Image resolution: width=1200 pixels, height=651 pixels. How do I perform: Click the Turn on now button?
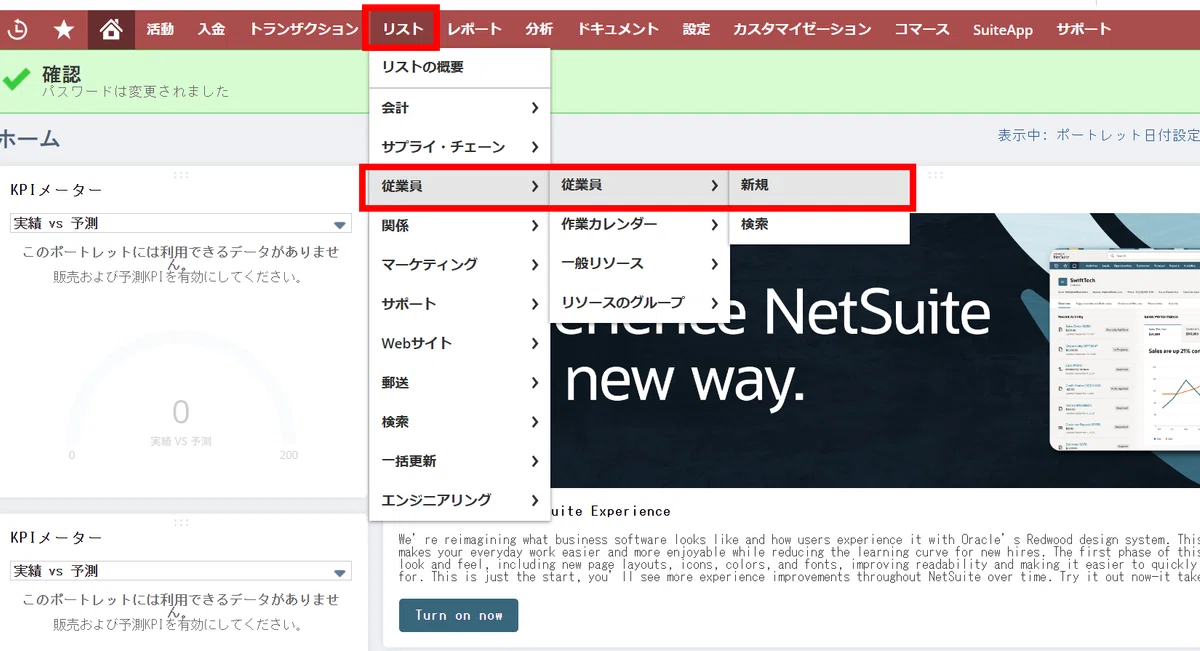tap(458, 615)
